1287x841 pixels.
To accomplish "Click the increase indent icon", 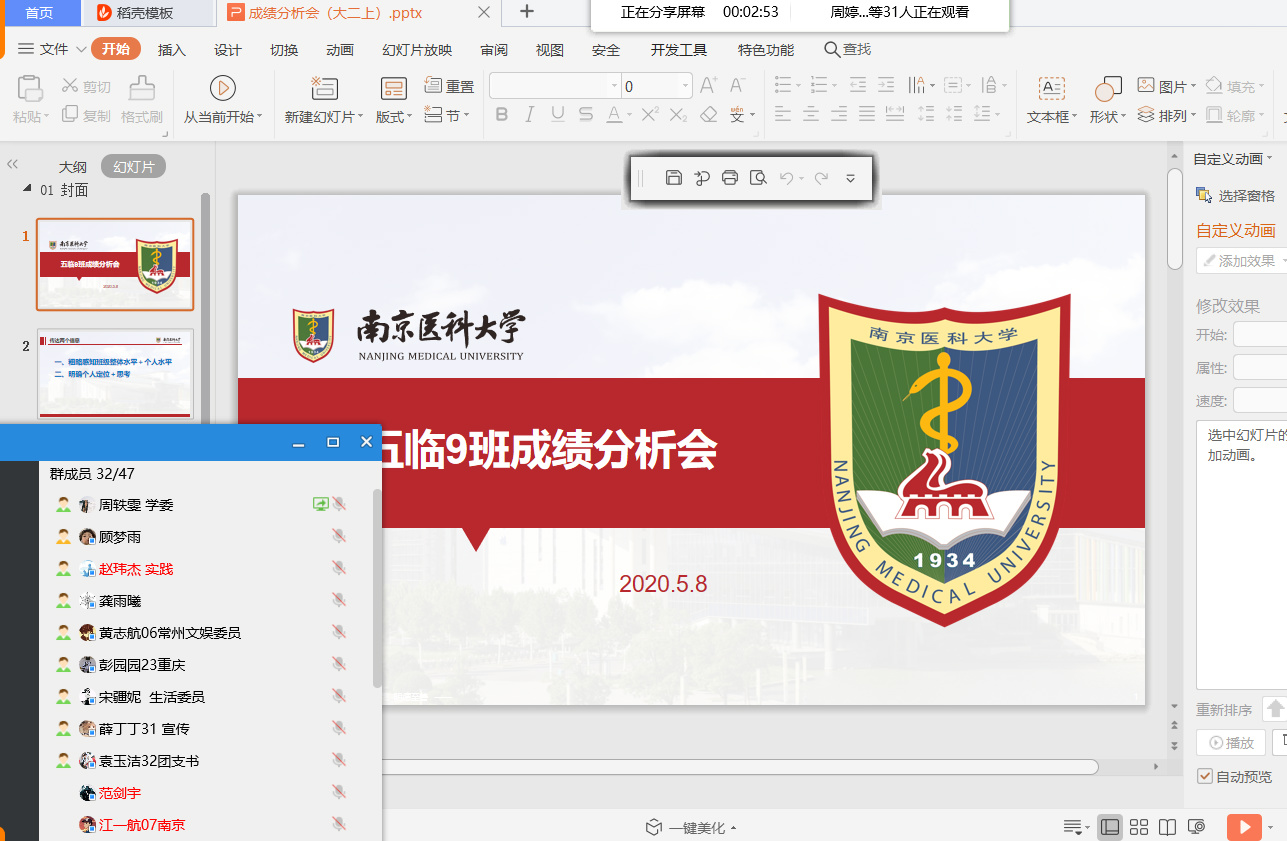I will (886, 85).
